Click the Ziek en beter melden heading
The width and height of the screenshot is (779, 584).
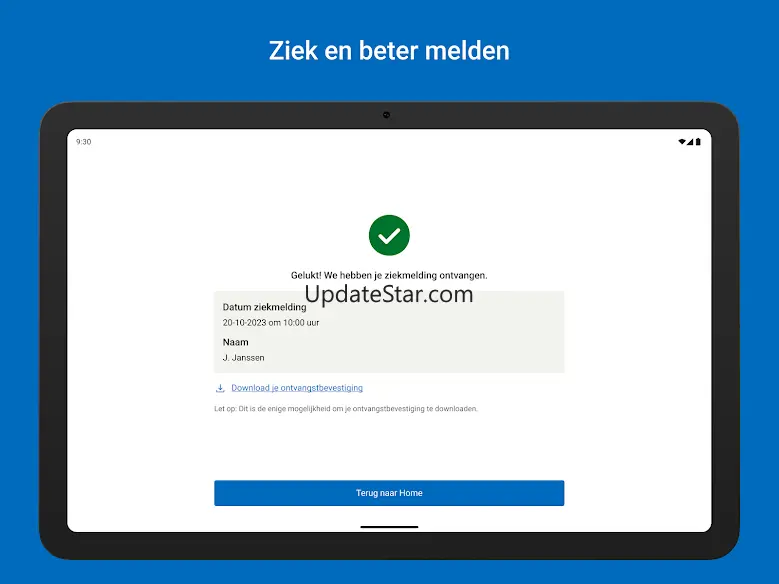389,51
